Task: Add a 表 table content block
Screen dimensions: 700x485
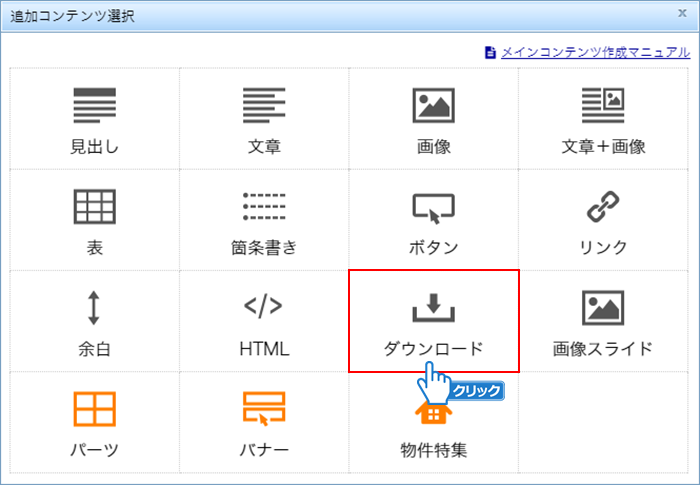Action: pos(95,206)
